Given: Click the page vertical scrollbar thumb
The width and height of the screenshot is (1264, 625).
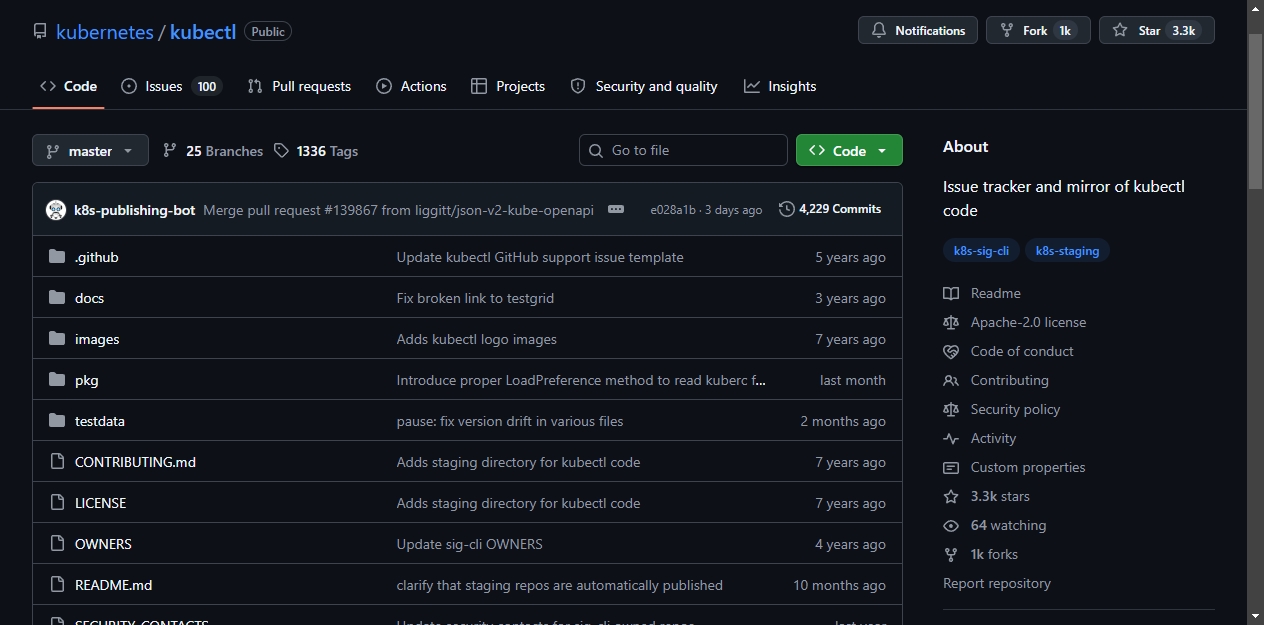Looking at the screenshot, I should [x=1255, y=110].
